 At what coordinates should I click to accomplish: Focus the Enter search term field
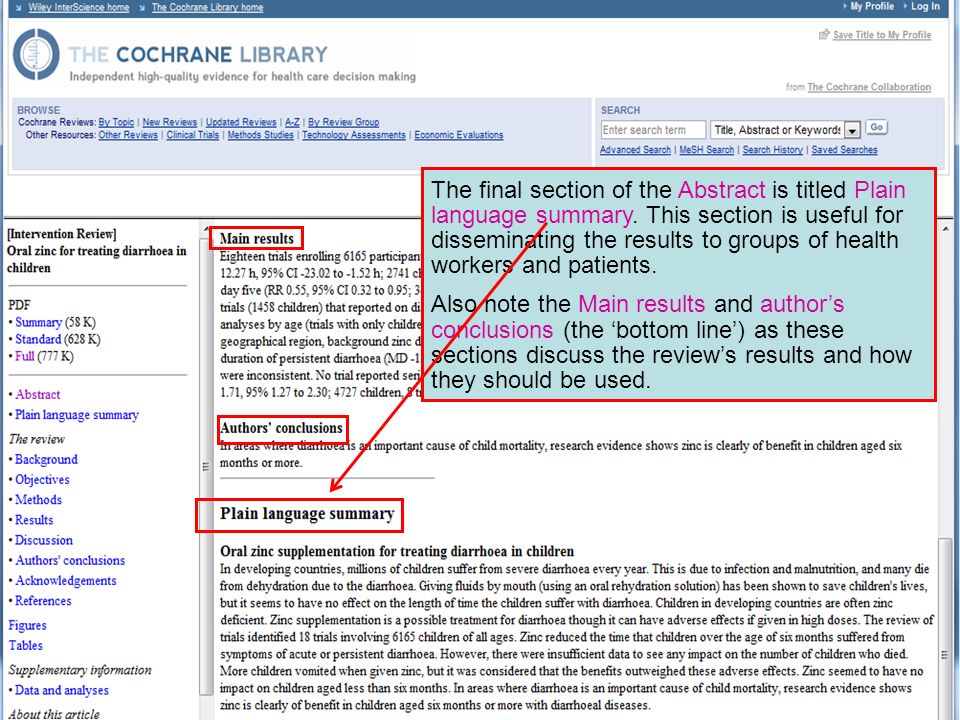click(x=653, y=130)
